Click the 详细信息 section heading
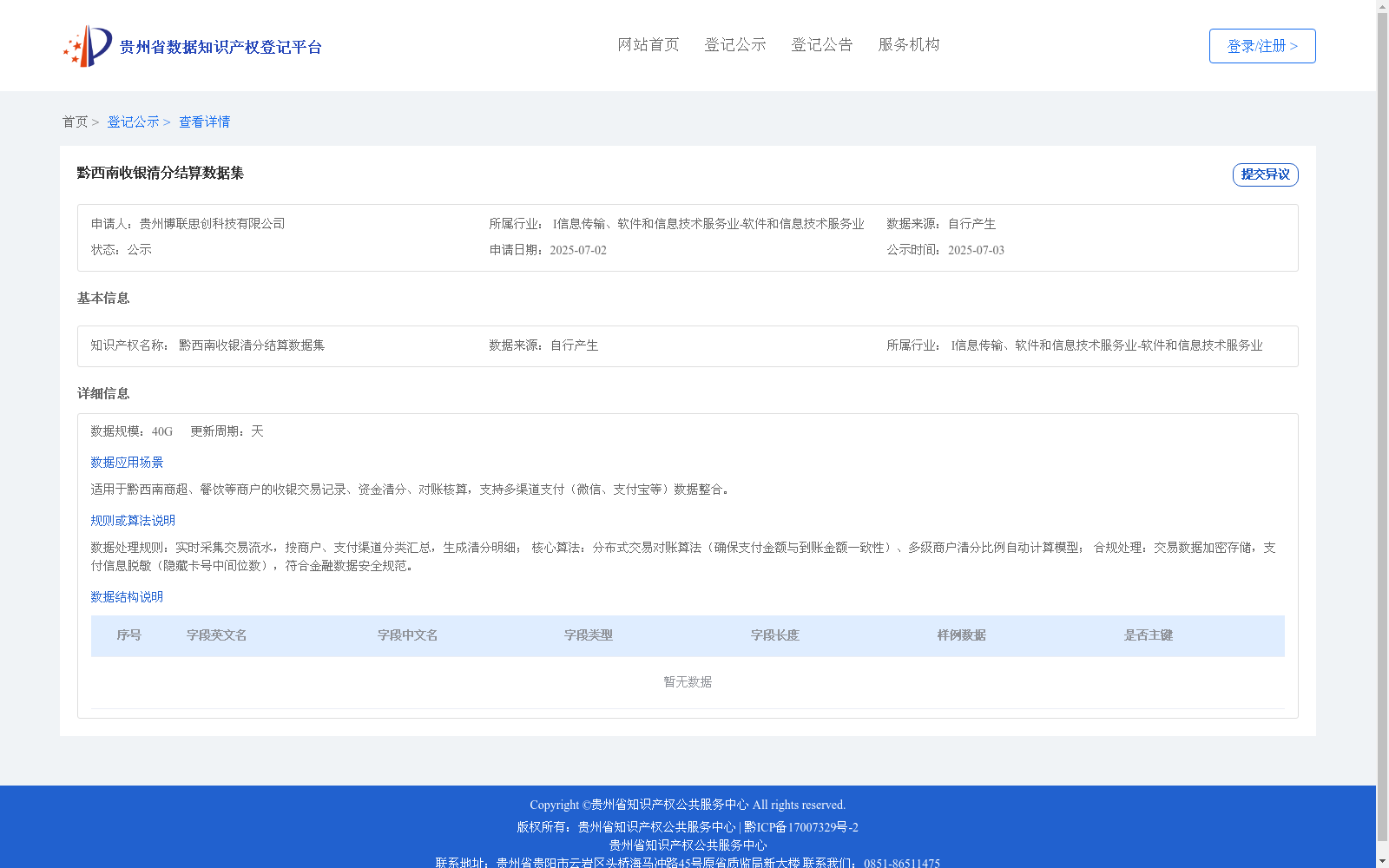The image size is (1389, 868). (x=103, y=393)
